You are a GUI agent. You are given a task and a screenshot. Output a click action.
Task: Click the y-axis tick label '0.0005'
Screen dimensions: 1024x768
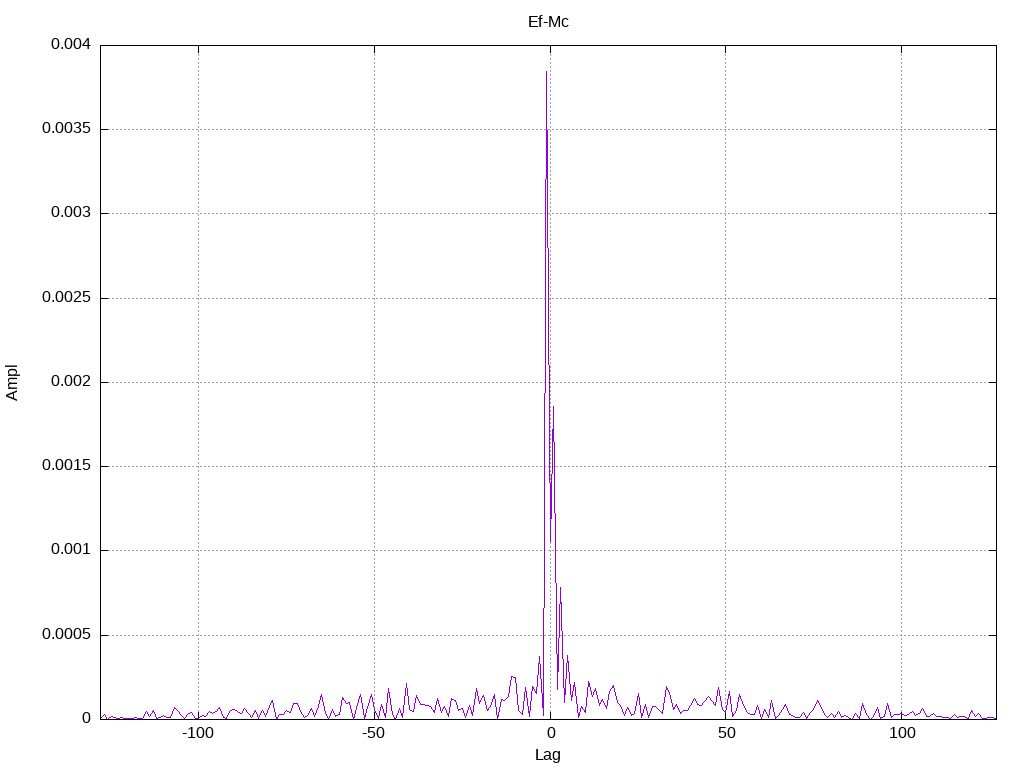point(67,635)
